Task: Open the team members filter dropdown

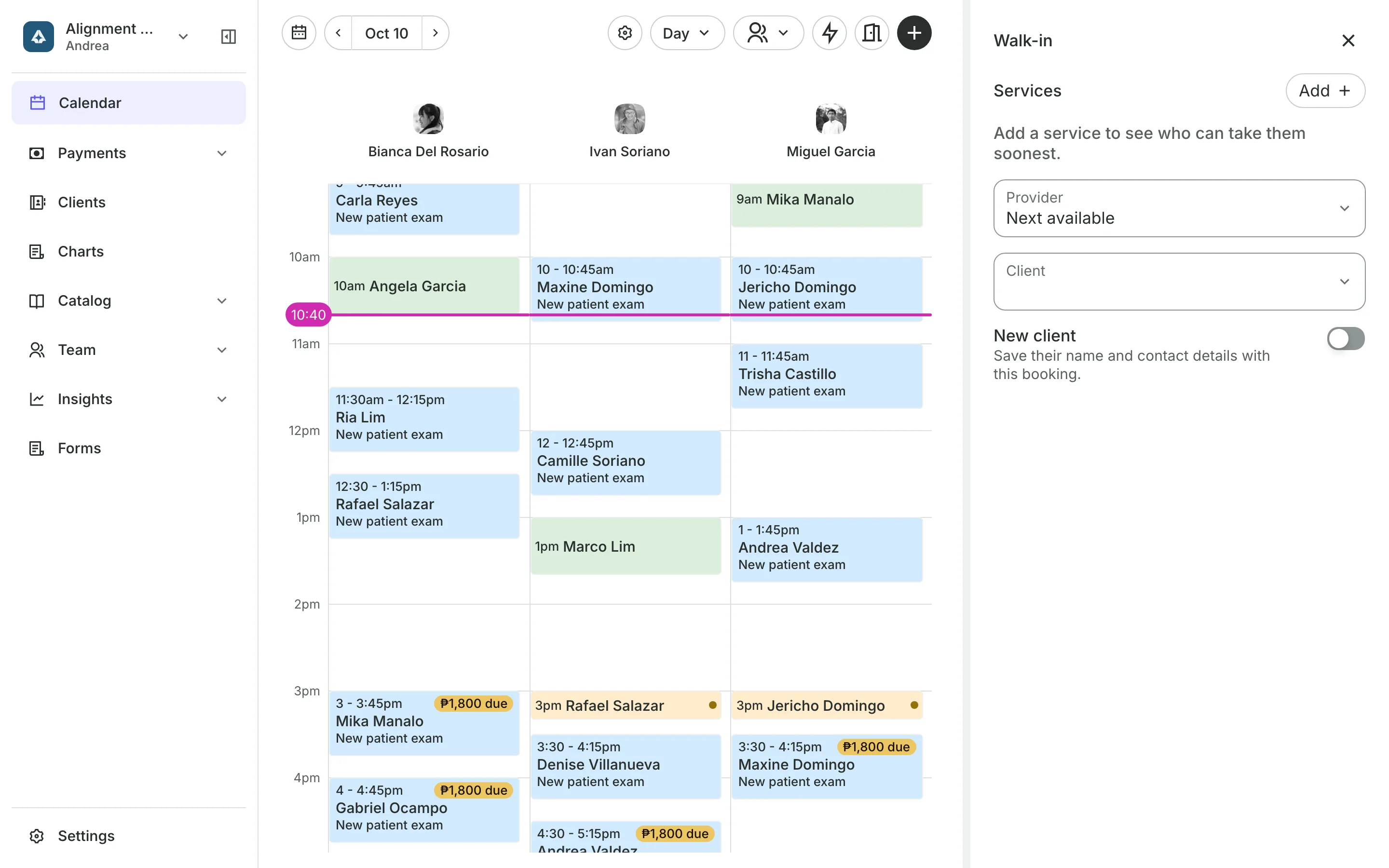Action: (768, 33)
